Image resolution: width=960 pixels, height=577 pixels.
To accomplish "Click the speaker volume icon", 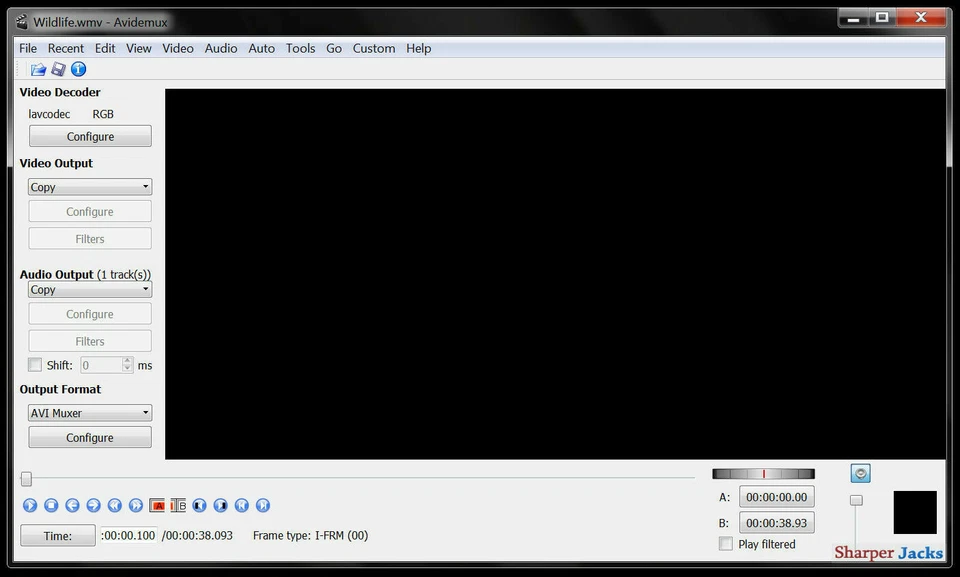I will tap(858, 472).
